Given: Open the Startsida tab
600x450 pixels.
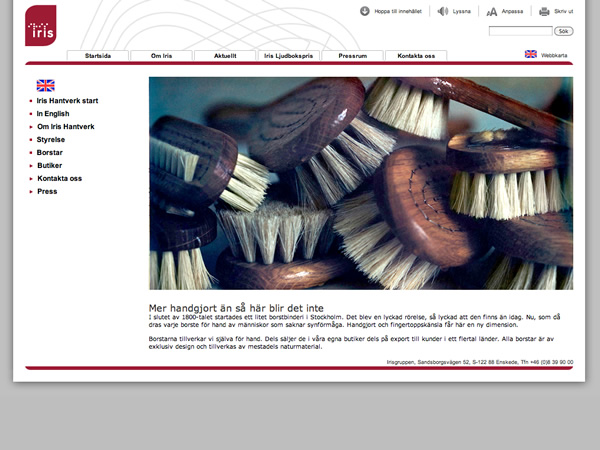Looking at the screenshot, I should [98, 56].
